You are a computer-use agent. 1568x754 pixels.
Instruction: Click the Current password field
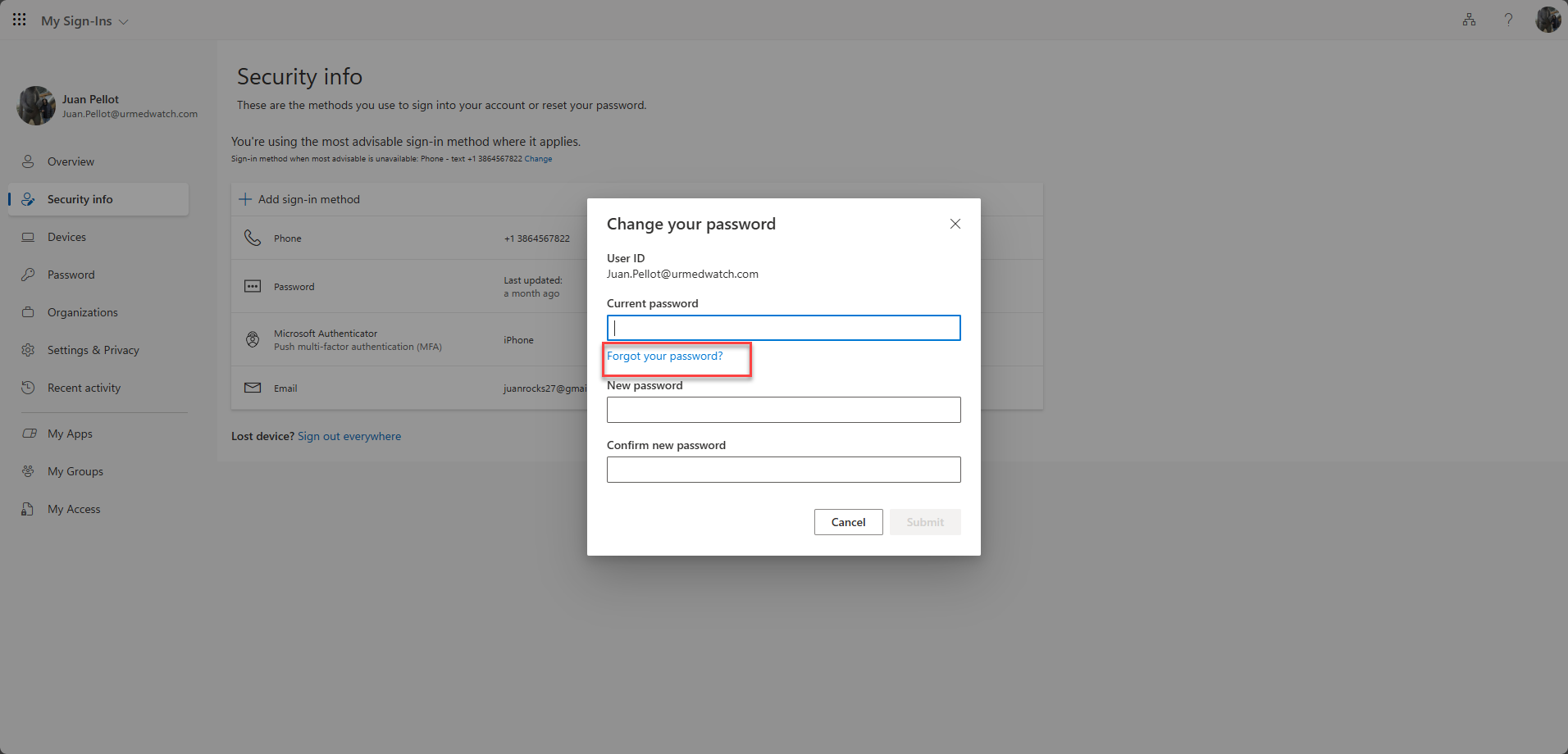coord(783,328)
